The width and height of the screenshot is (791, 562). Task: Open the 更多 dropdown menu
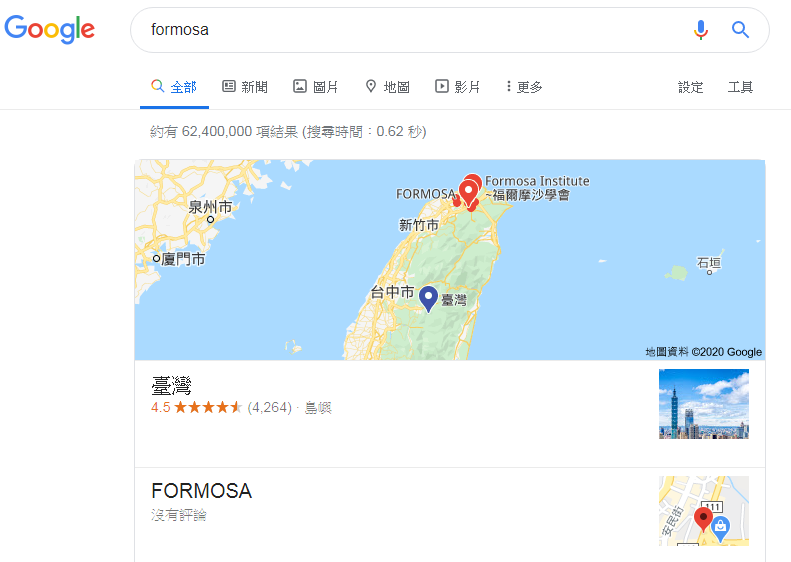point(525,87)
